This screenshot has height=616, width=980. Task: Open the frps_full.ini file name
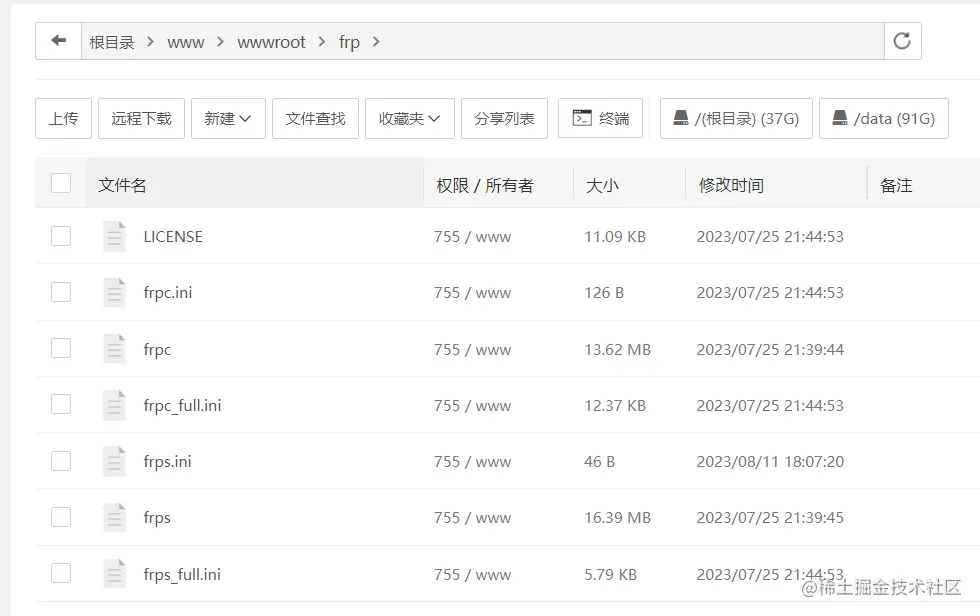pyautogui.click(x=182, y=574)
